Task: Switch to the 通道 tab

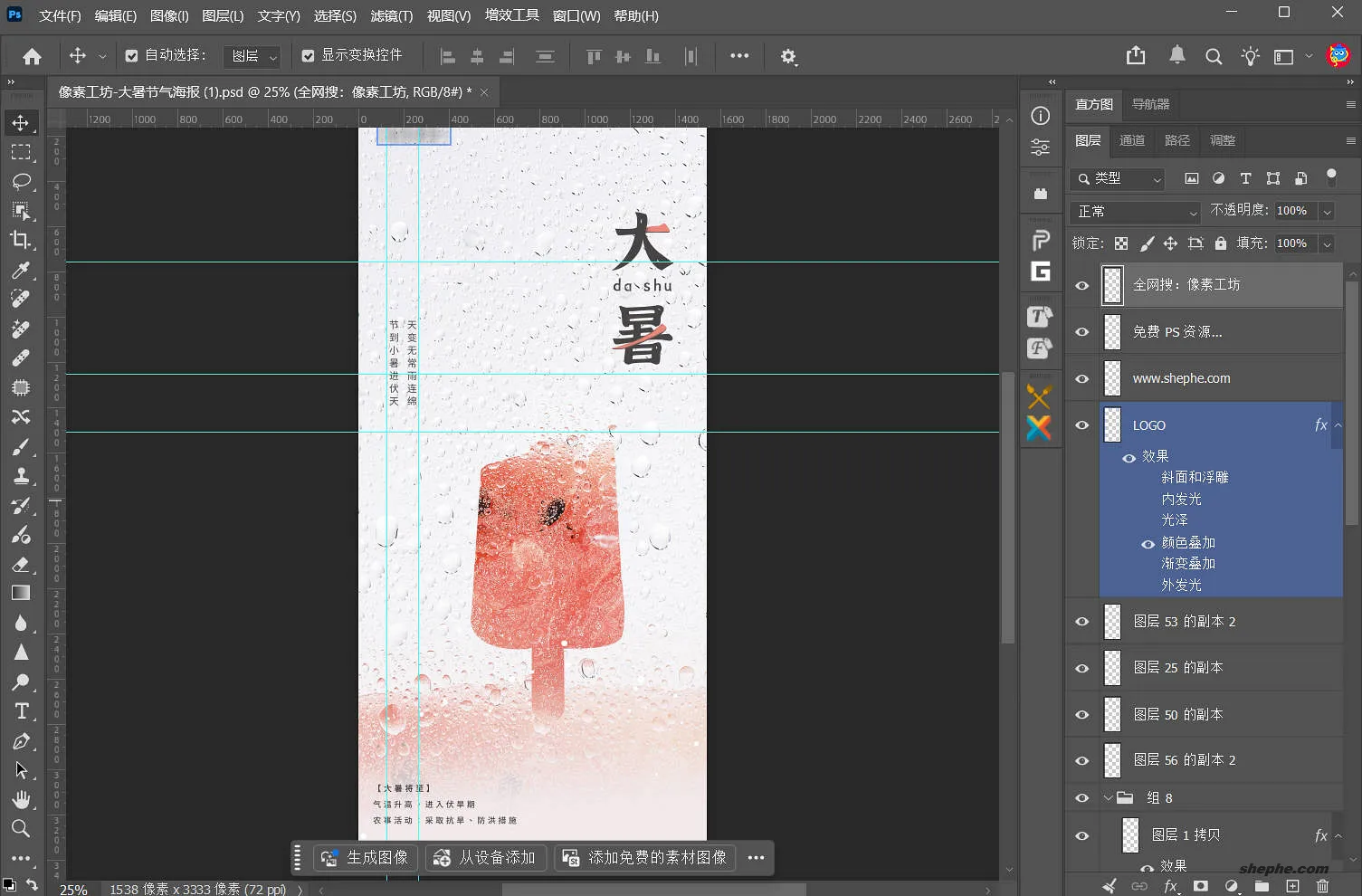Action: (1132, 140)
